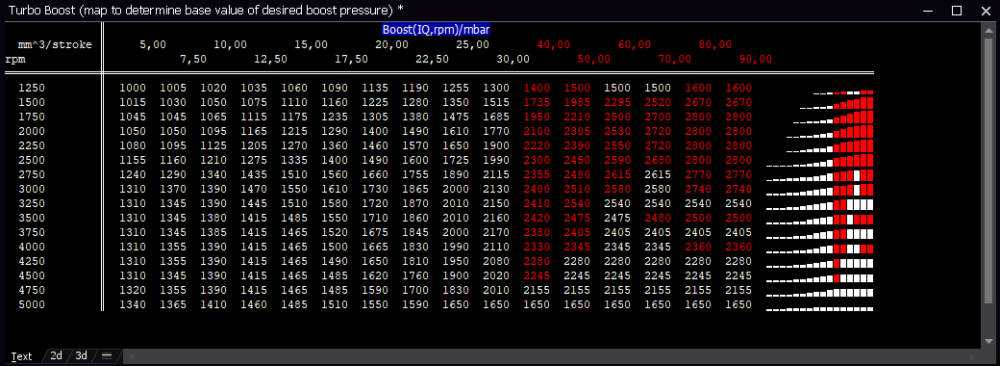This screenshot has width=1000, height=366.
Task: Select the cell with value 1005
Action: pos(173,88)
